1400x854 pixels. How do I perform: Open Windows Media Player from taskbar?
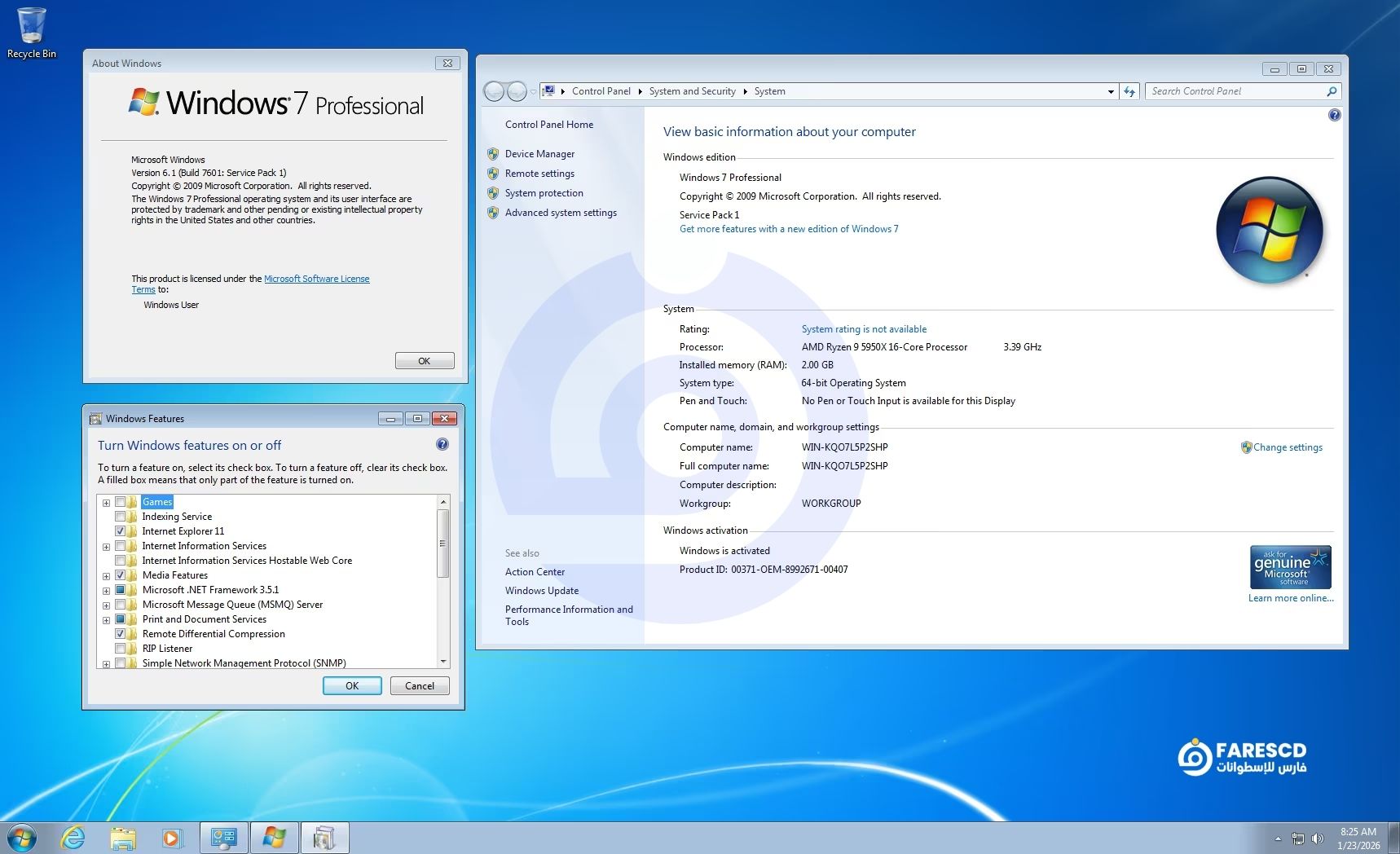[172, 838]
